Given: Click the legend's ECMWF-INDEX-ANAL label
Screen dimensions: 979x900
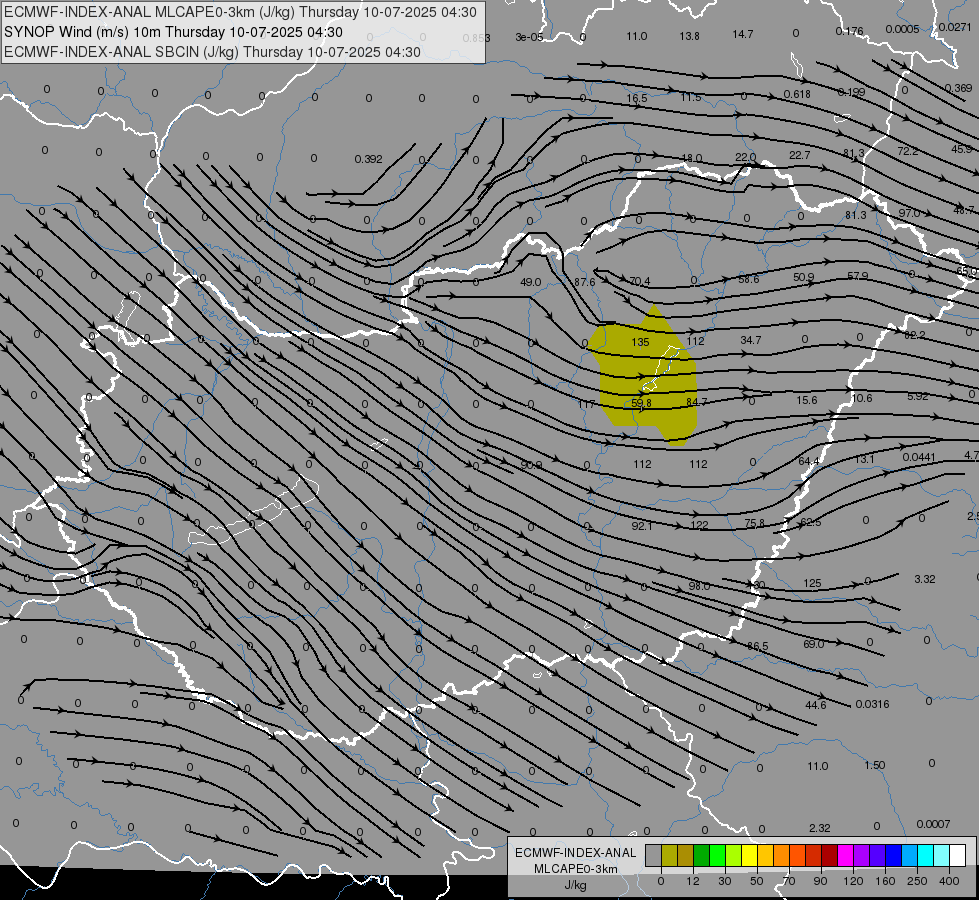Looking at the screenshot, I should click(576, 853).
